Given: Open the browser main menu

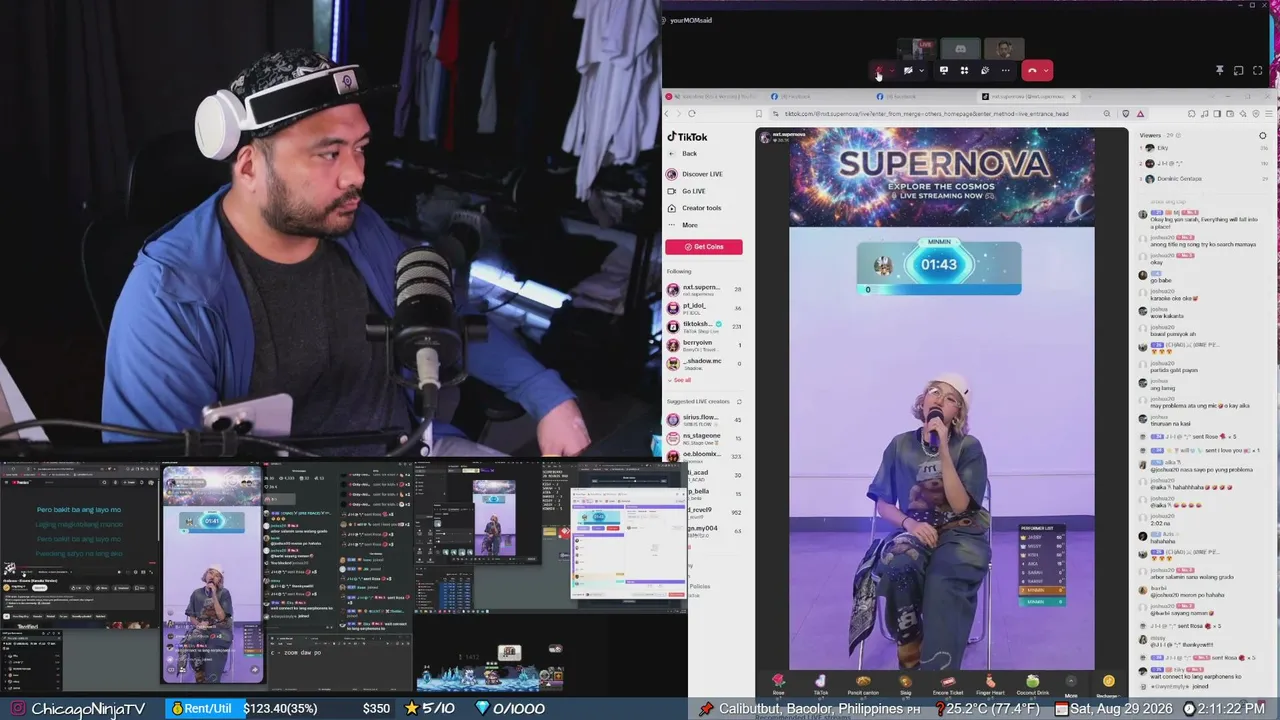Looking at the screenshot, I should click(x=1270, y=114).
